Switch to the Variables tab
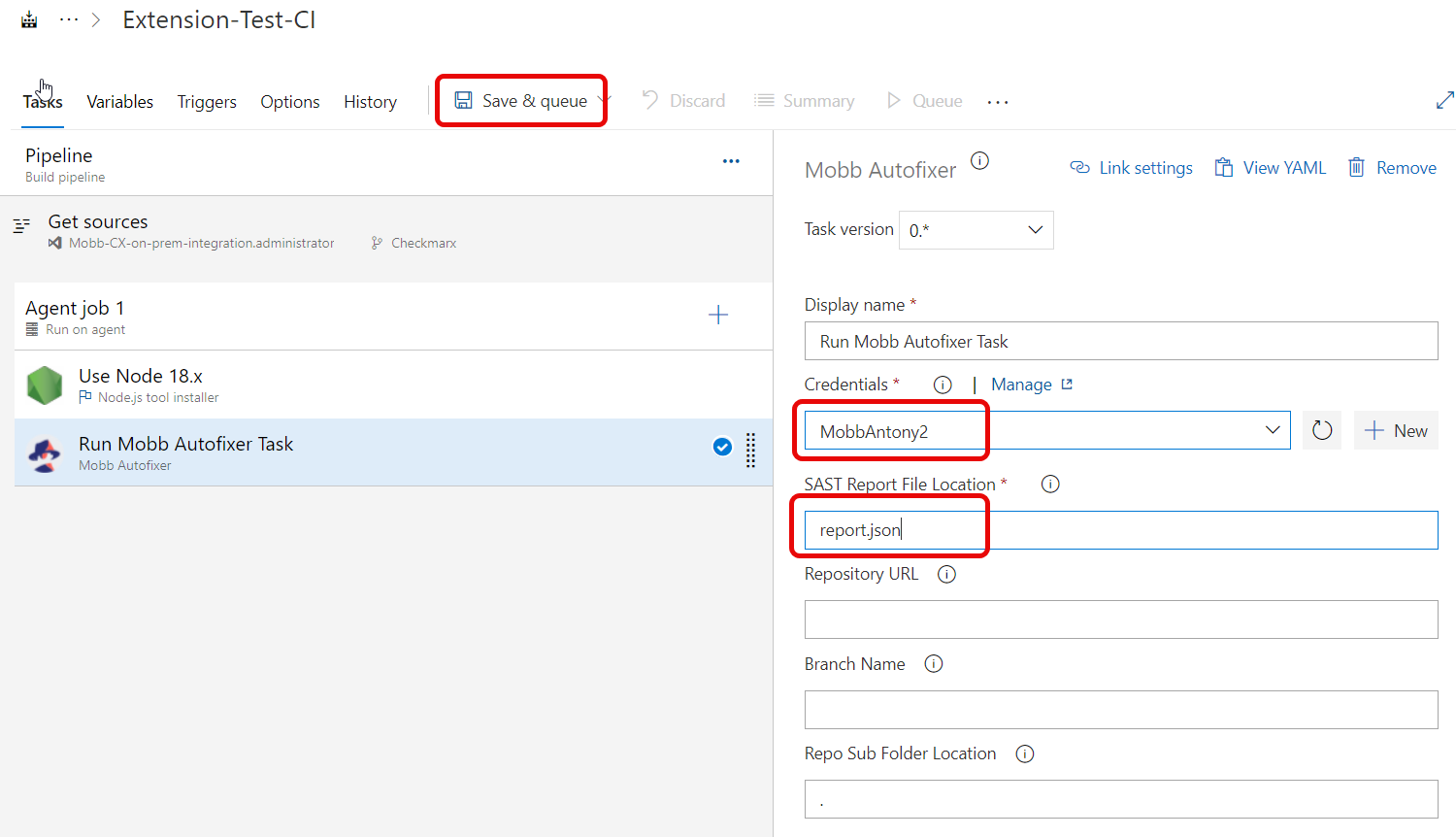The height and width of the screenshot is (837, 1456). click(x=119, y=102)
